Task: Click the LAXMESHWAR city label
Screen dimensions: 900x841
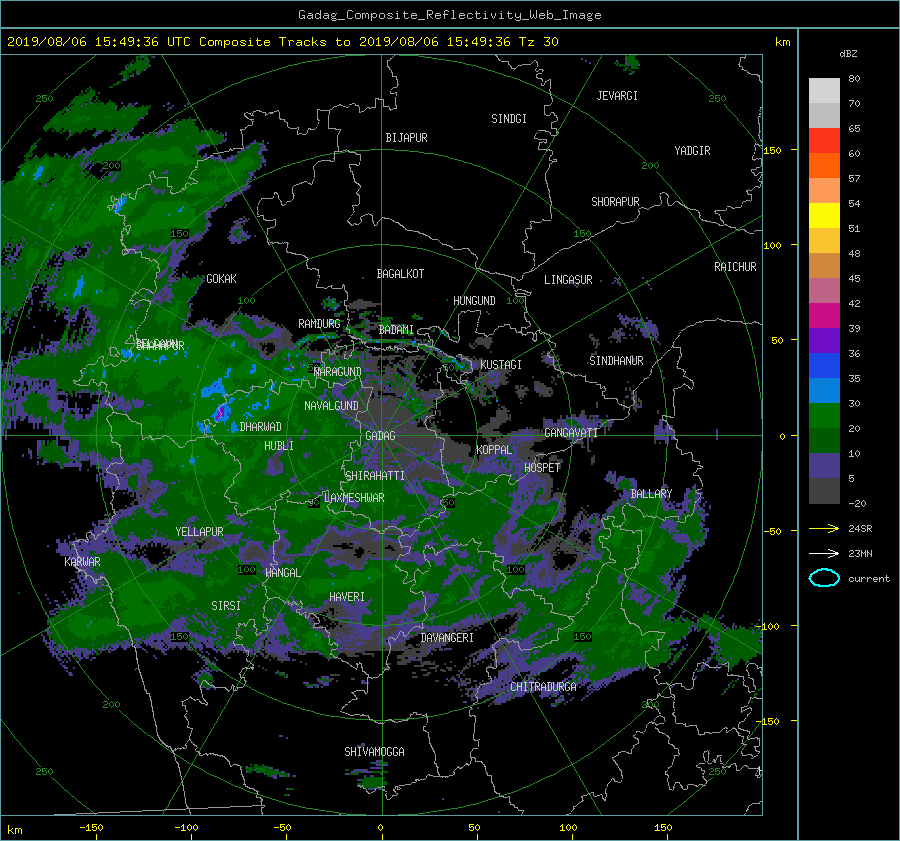Action: tap(354, 498)
